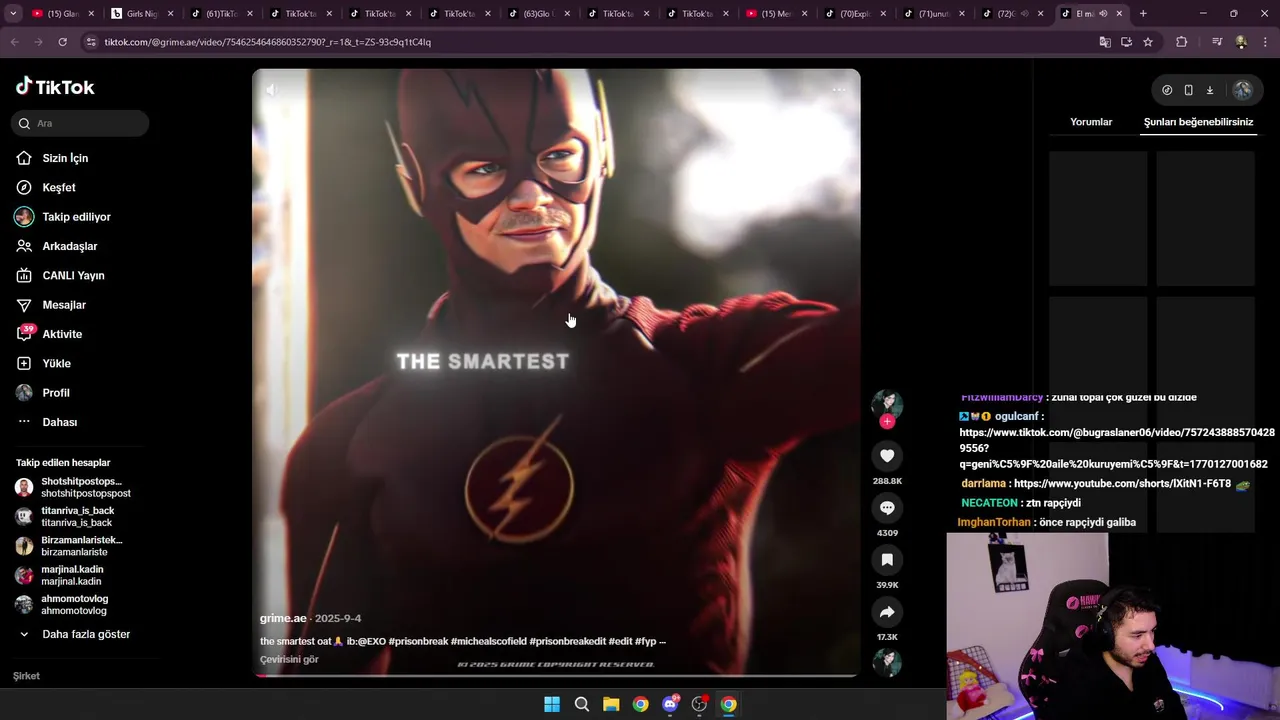Open a new browser tab
Image resolution: width=1280 pixels, height=720 pixels.
(1143, 14)
